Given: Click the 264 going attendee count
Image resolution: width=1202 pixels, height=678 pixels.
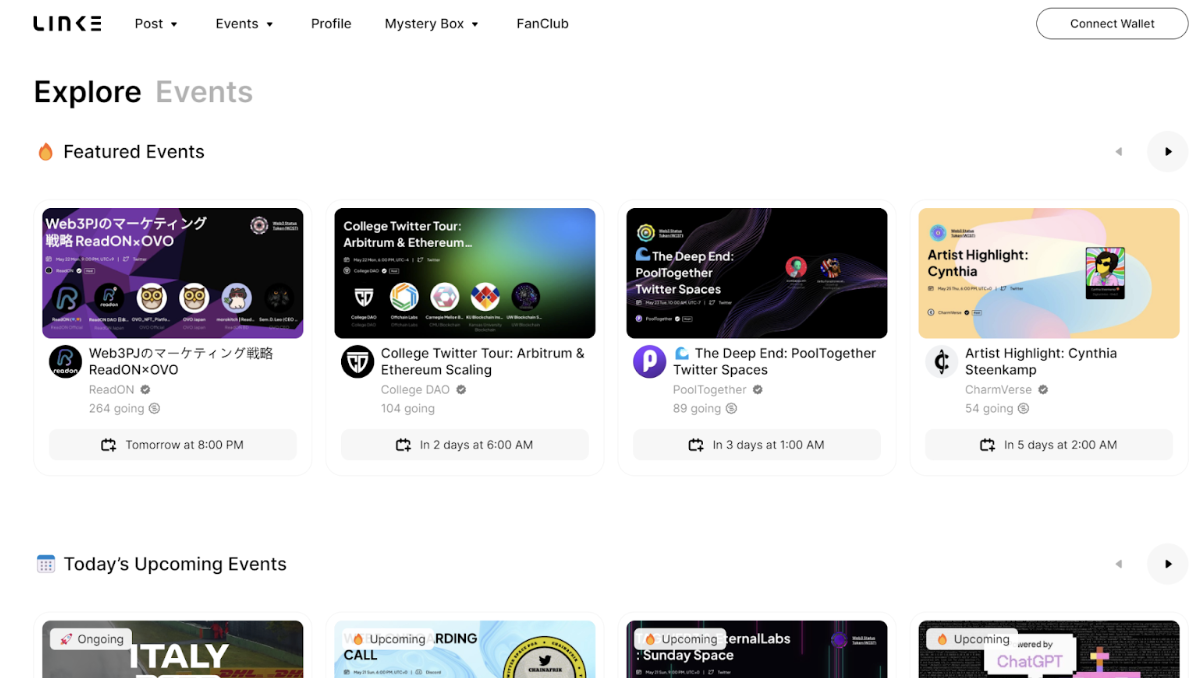Looking at the screenshot, I should (116, 408).
